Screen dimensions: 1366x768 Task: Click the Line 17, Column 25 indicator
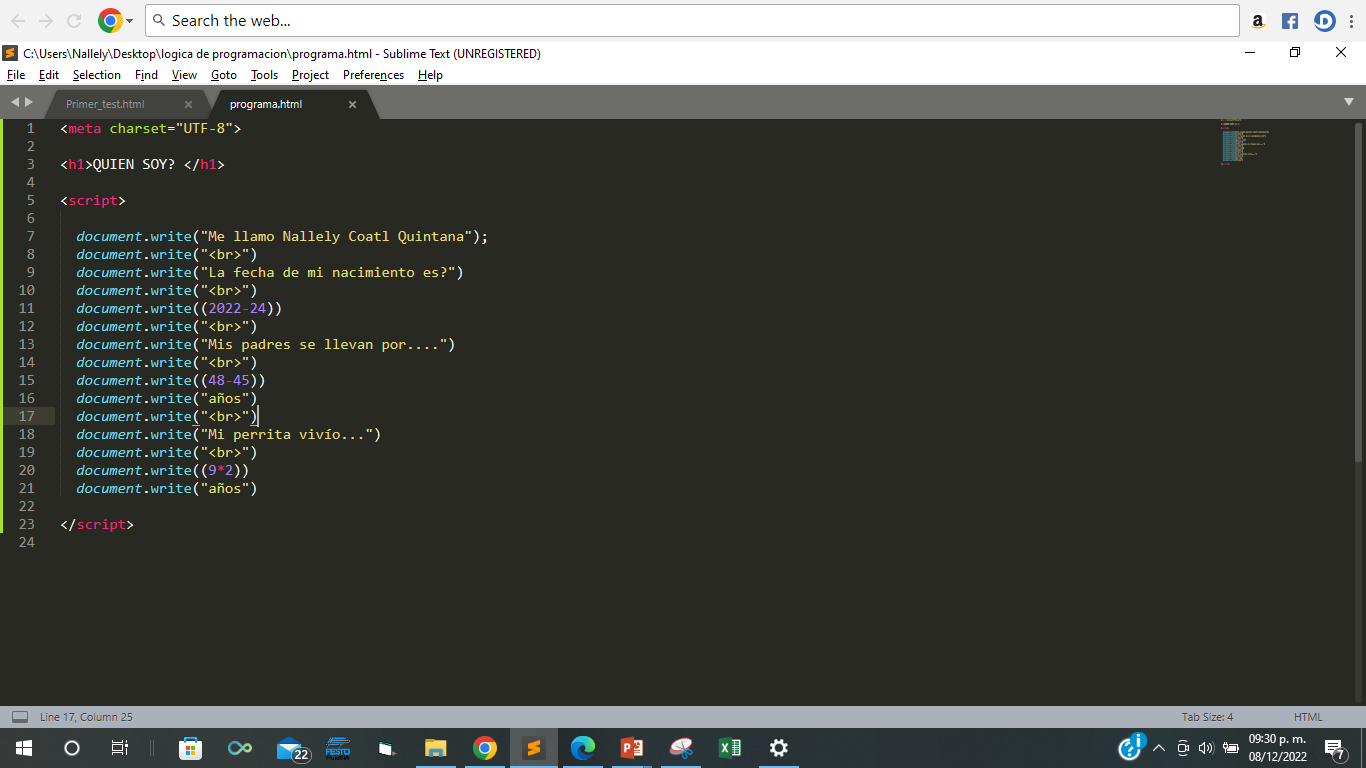pos(86,717)
